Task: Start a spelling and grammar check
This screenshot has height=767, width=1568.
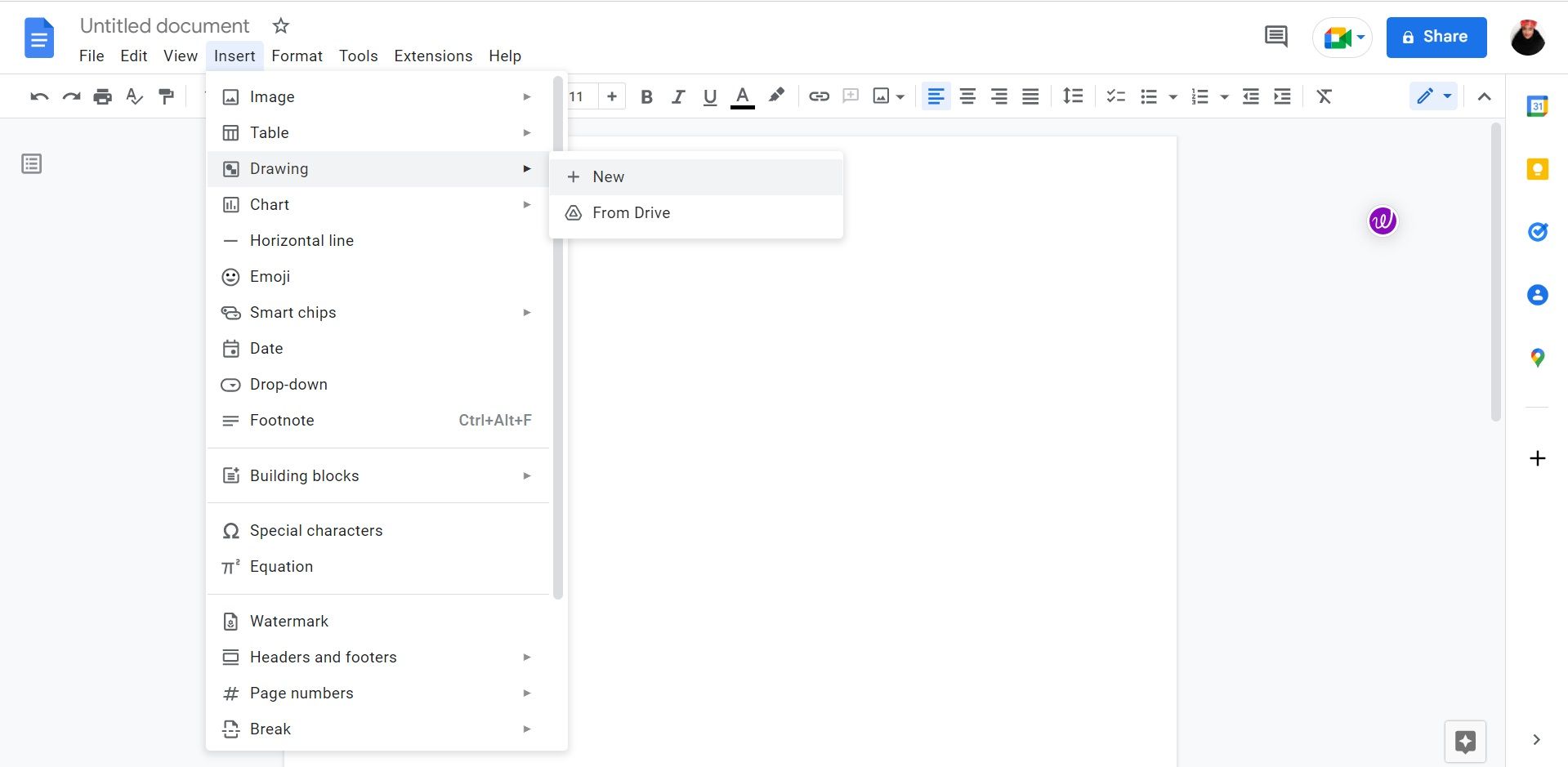Action: 134,96
